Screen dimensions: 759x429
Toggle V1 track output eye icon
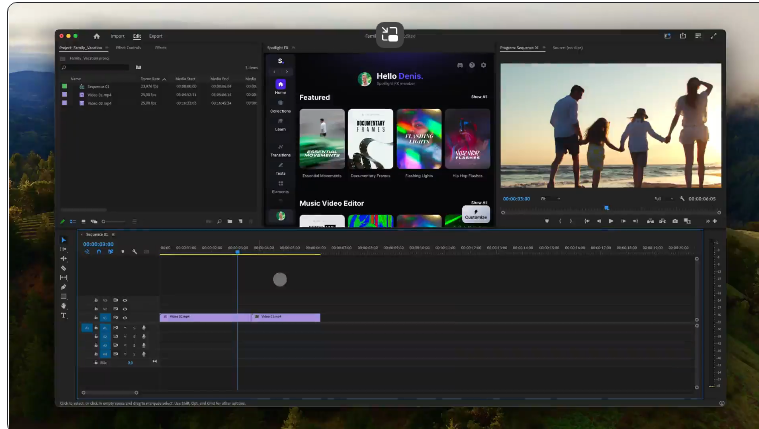126,318
